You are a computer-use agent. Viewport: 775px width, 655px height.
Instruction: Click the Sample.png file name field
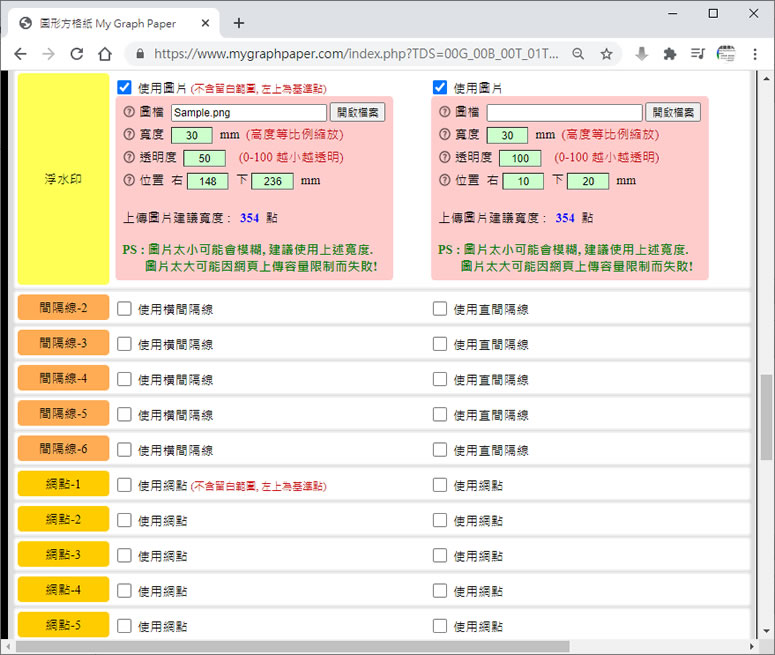pos(249,112)
